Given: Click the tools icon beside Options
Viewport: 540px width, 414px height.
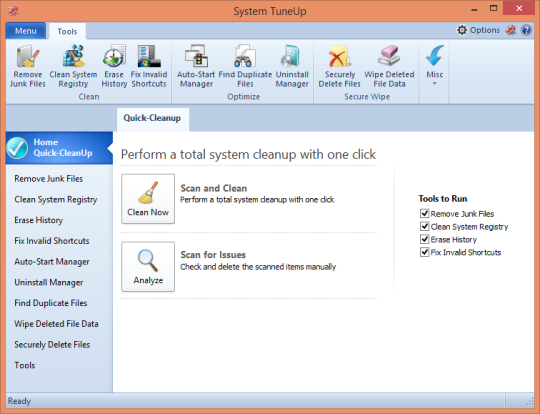Looking at the screenshot, I should 511,30.
